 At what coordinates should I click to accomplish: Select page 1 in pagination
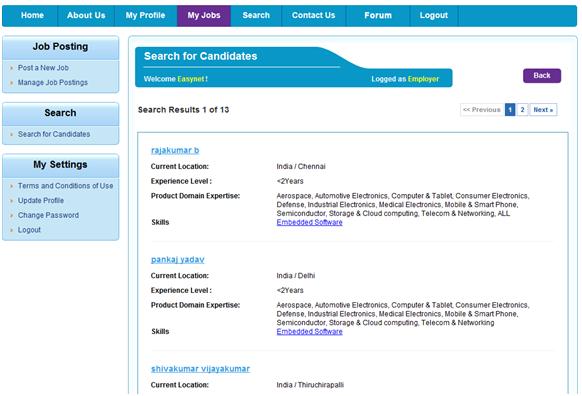click(510, 109)
